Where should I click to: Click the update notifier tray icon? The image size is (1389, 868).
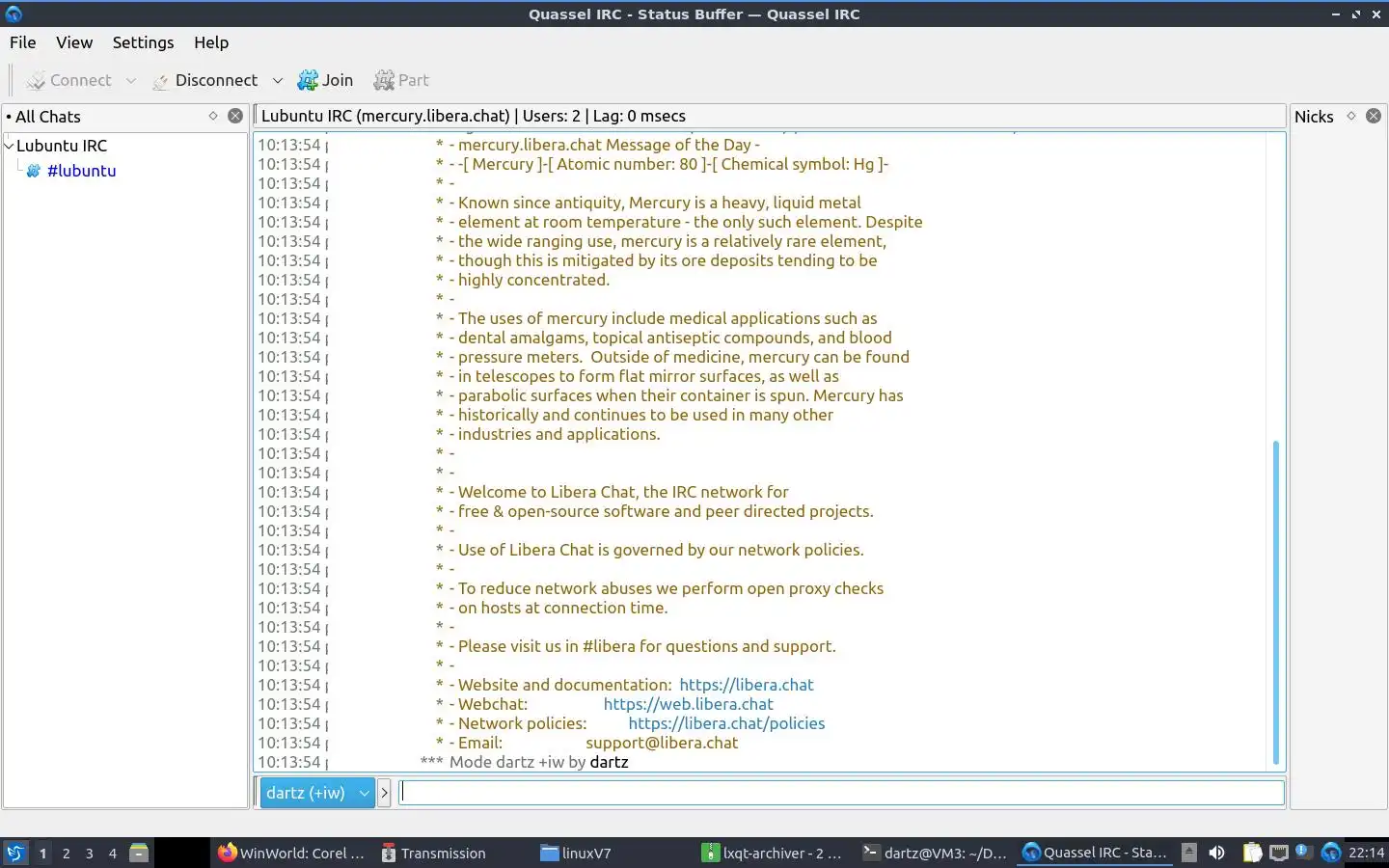click(1304, 852)
